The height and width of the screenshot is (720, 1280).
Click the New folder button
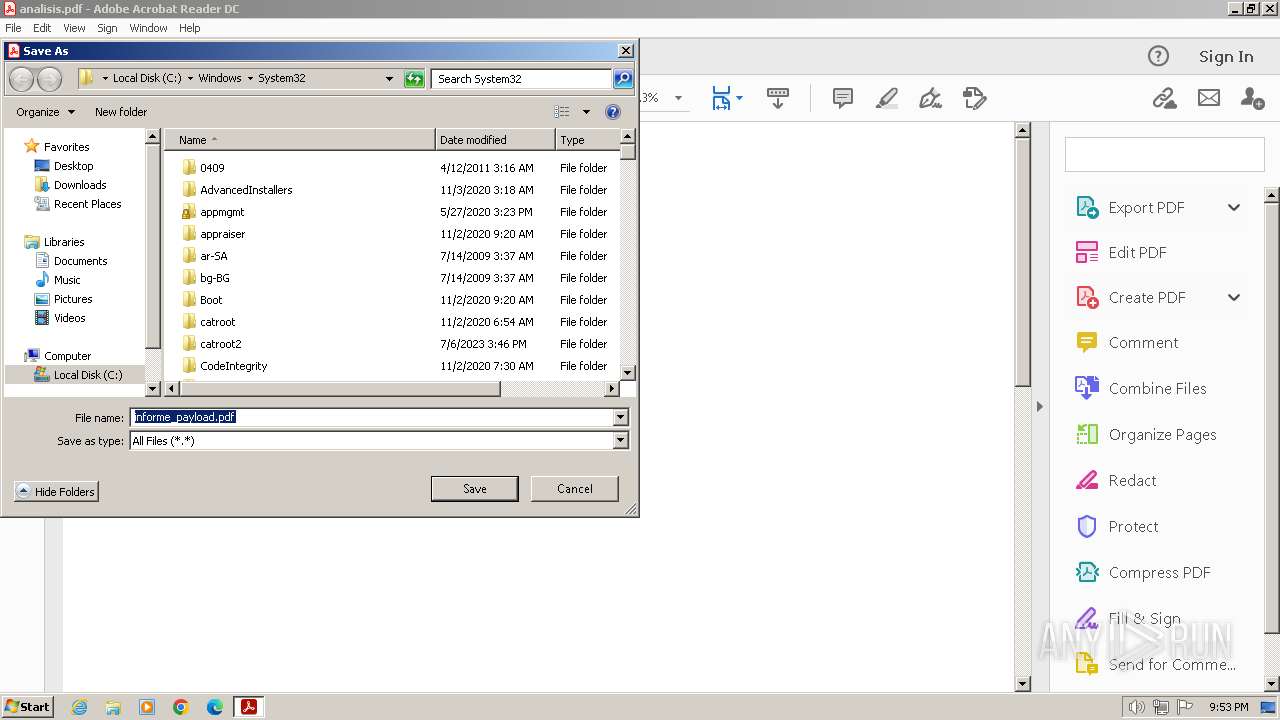[121, 112]
